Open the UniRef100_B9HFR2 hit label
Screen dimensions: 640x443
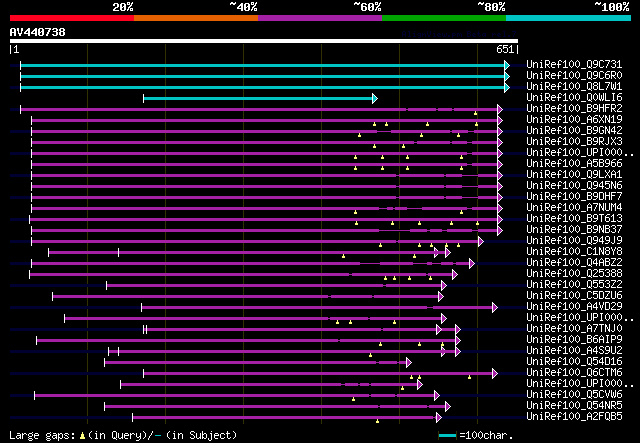point(574,109)
